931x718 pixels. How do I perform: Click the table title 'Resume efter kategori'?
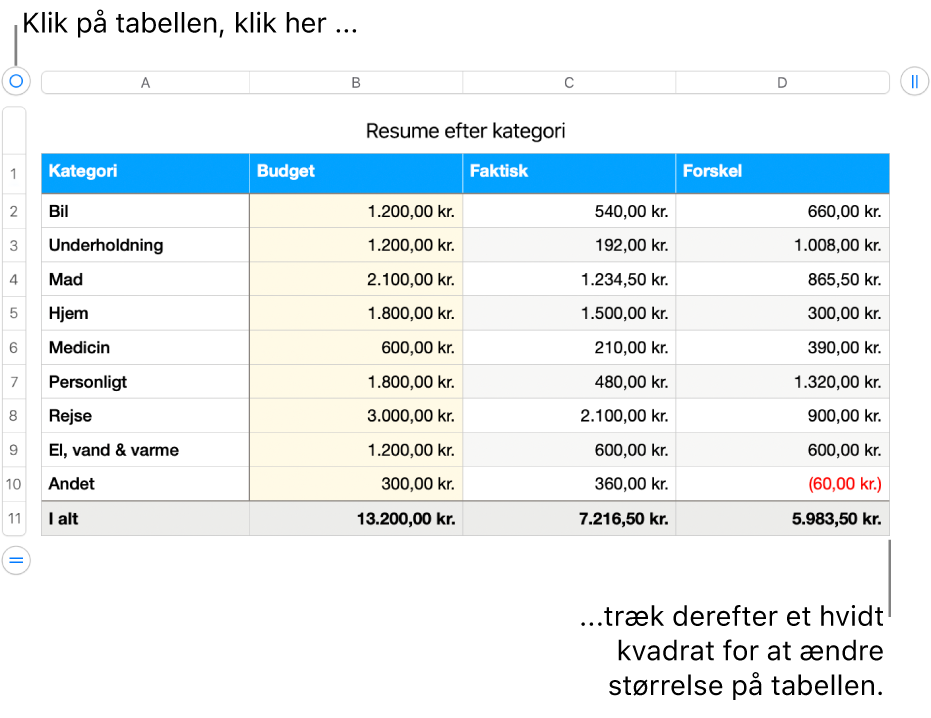click(x=466, y=131)
